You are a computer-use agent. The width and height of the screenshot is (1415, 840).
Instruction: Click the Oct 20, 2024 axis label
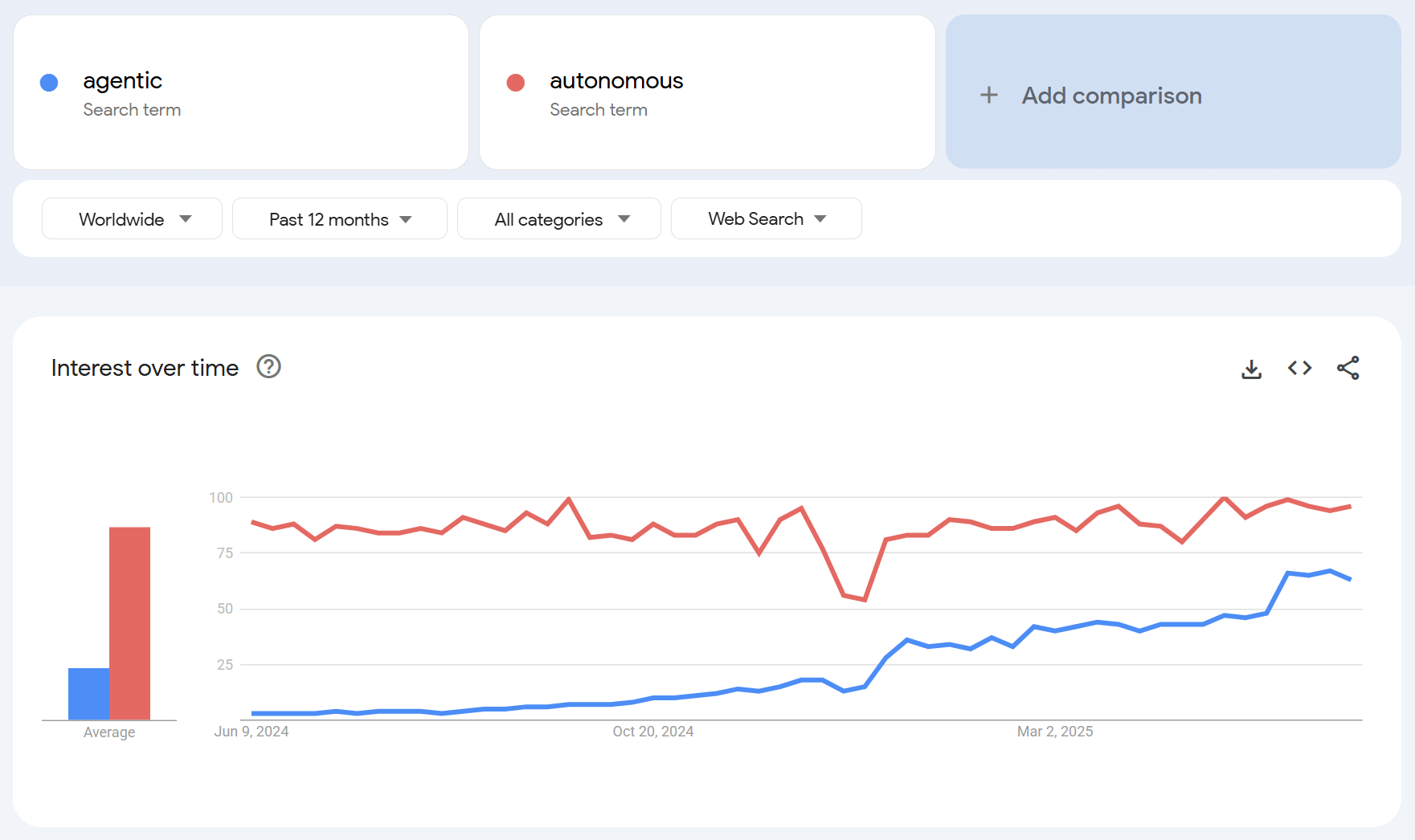(653, 732)
